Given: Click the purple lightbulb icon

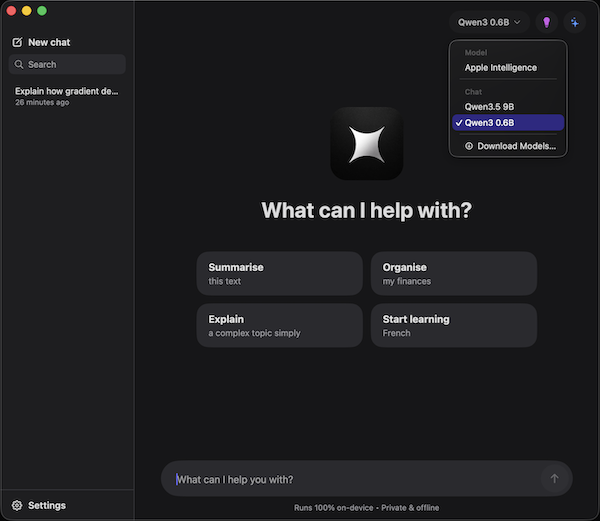Looking at the screenshot, I should point(546,22).
